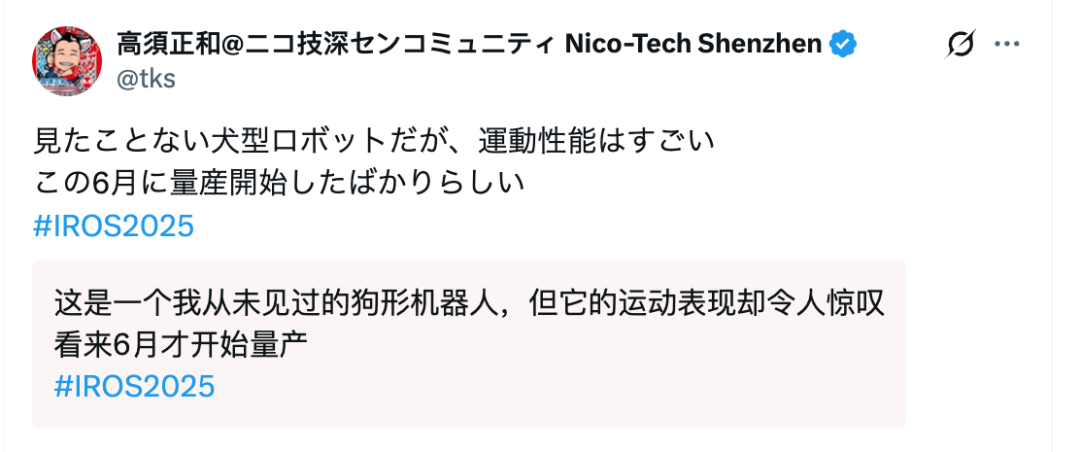This screenshot has width=1080, height=452.
Task: Click the Japanese line starting 見たことない
Action: coord(375,141)
